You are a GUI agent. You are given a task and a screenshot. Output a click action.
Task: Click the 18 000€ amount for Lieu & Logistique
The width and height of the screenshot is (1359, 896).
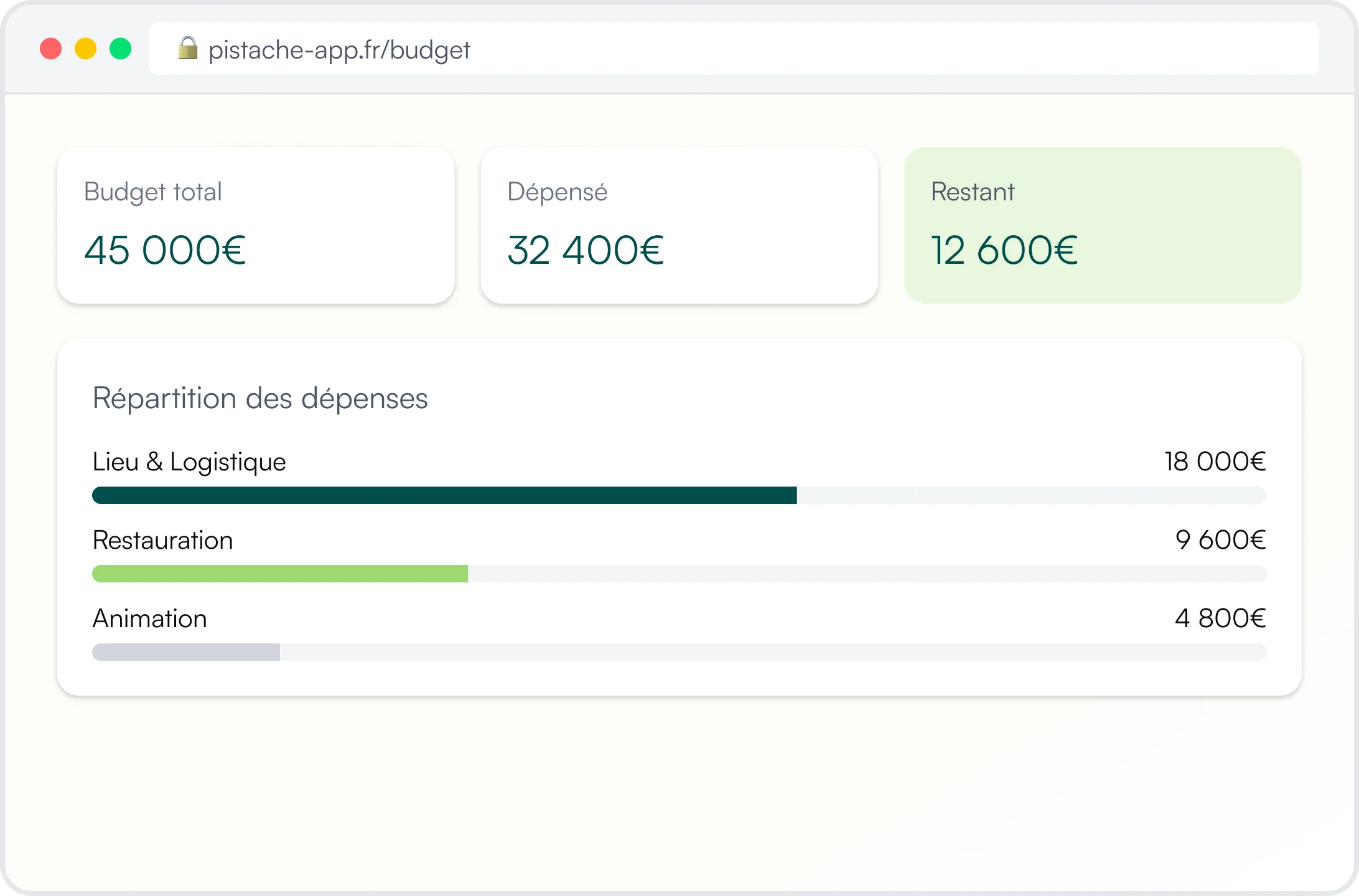click(1214, 462)
